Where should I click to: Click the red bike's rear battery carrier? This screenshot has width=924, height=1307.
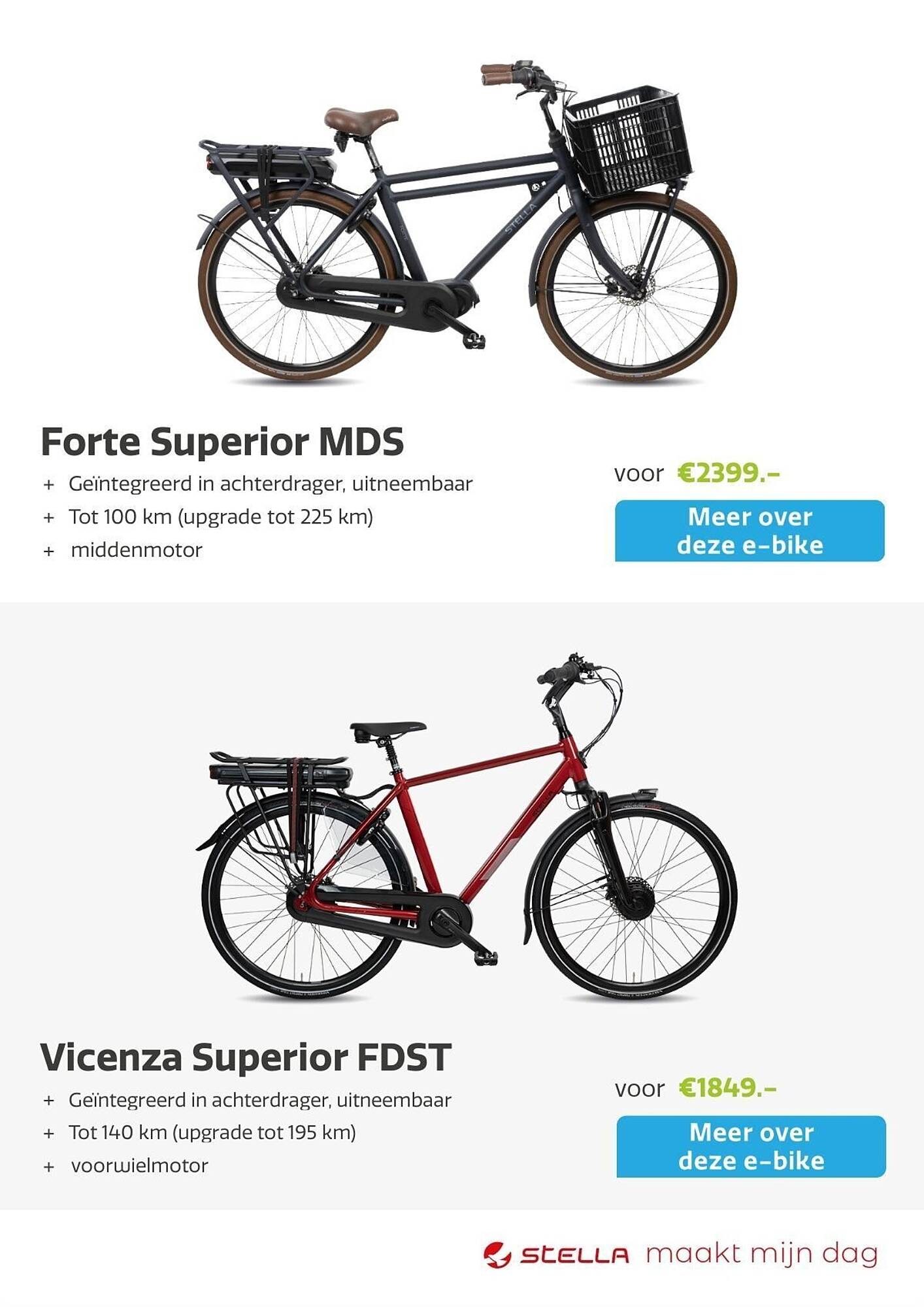point(280,771)
